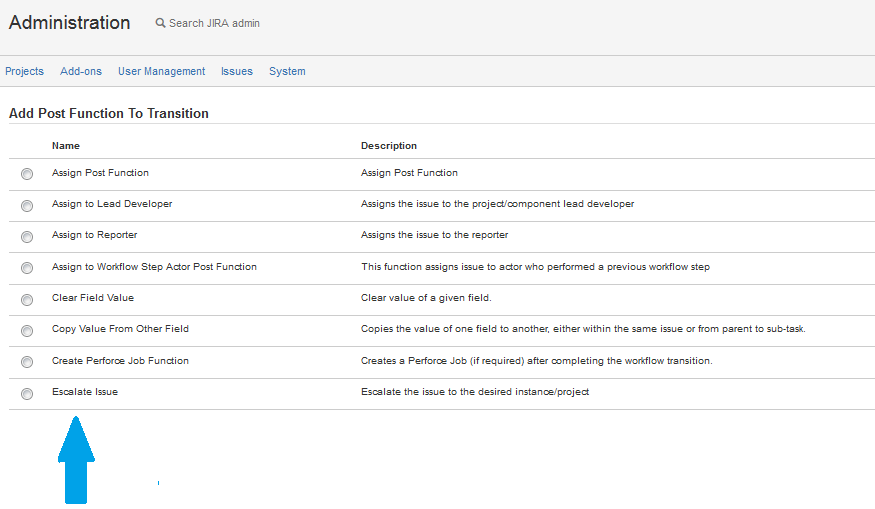Click the Clear Field Value name label
The width and height of the screenshot is (875, 509).
pos(93,298)
